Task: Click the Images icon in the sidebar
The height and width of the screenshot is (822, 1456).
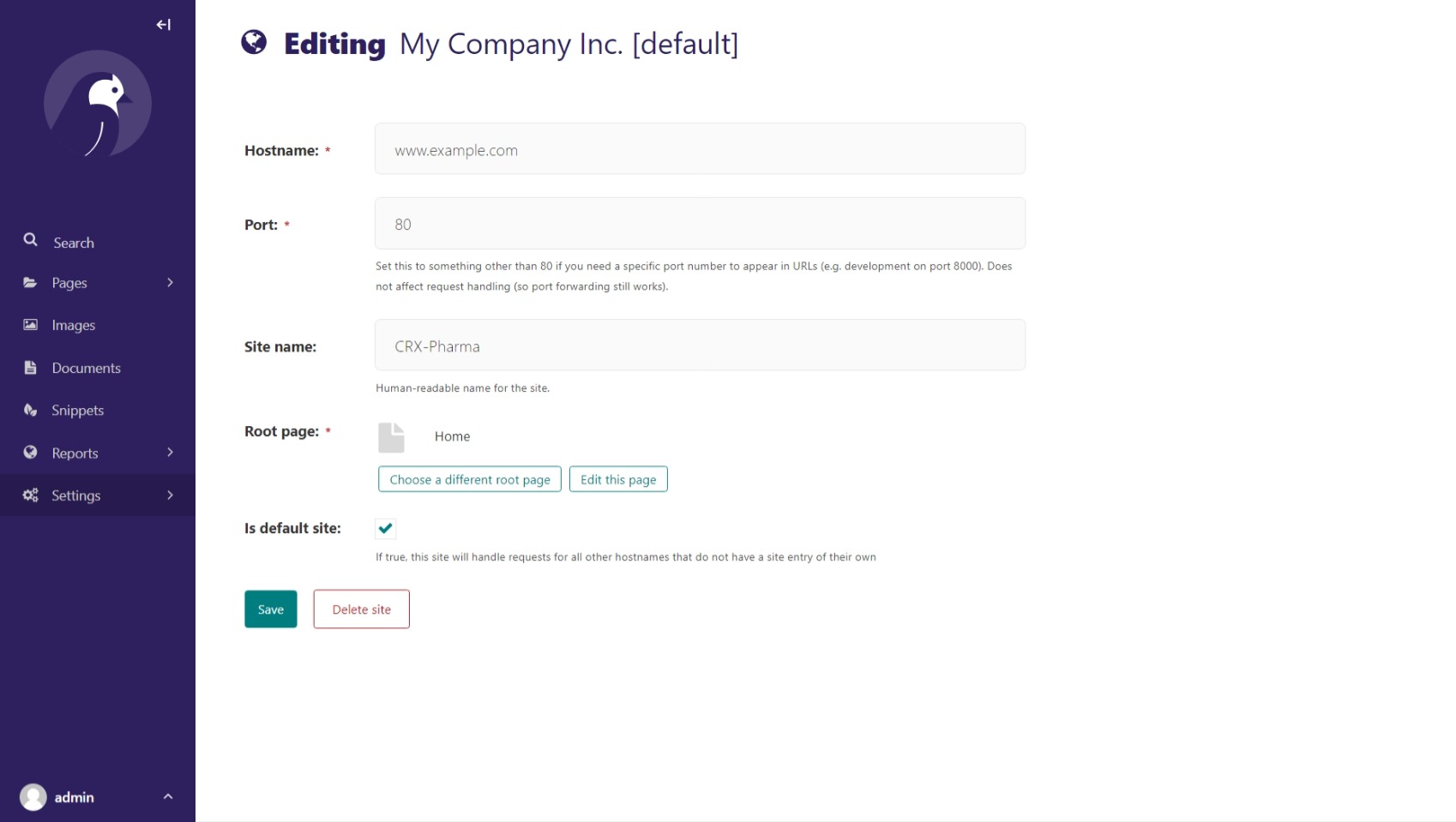Action: tap(31, 325)
